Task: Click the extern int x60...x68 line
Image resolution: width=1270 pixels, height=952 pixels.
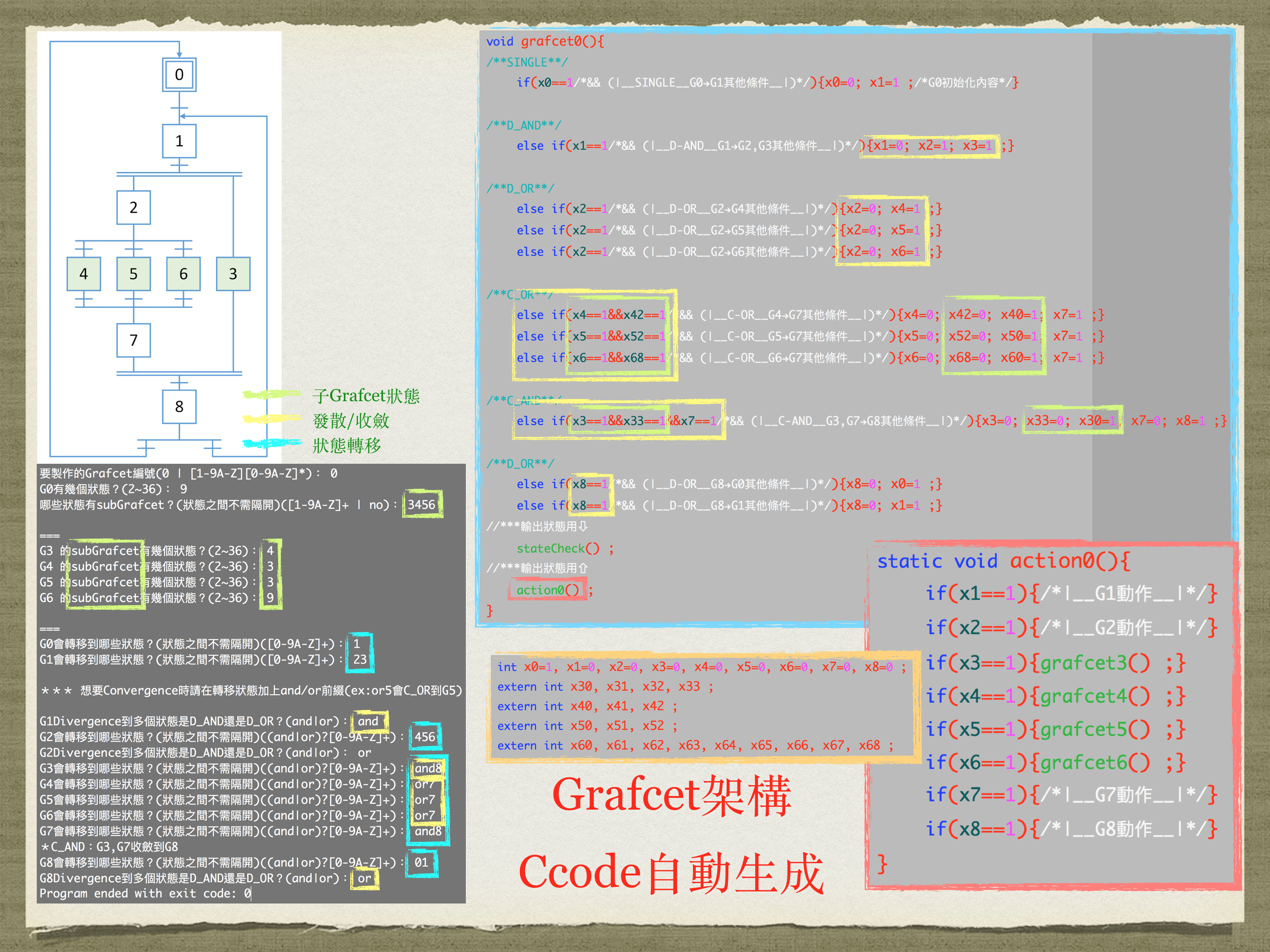Action: tap(696, 745)
